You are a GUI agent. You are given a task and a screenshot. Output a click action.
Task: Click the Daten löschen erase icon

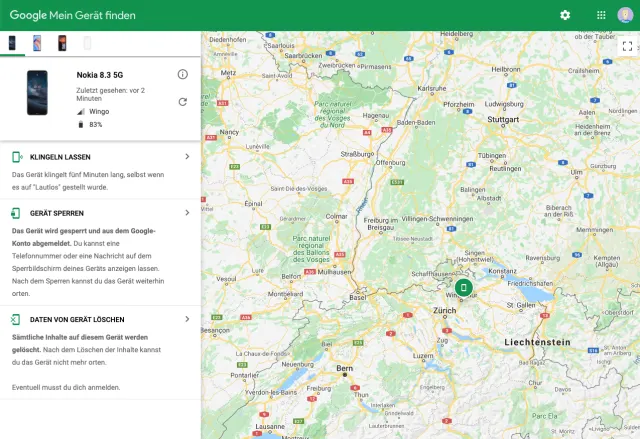(16, 319)
